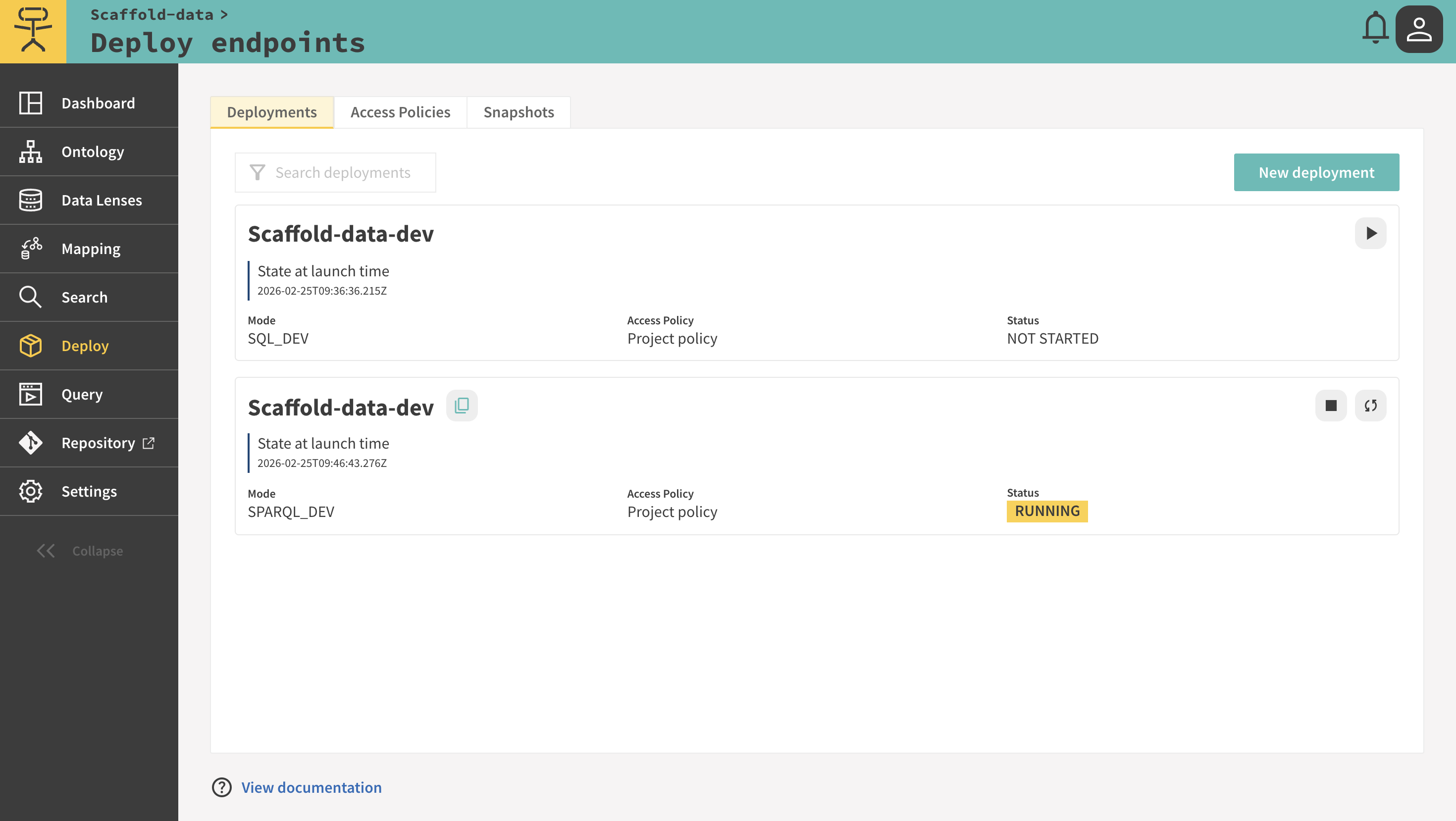Open the View documentation link
1456x821 pixels.
311,787
